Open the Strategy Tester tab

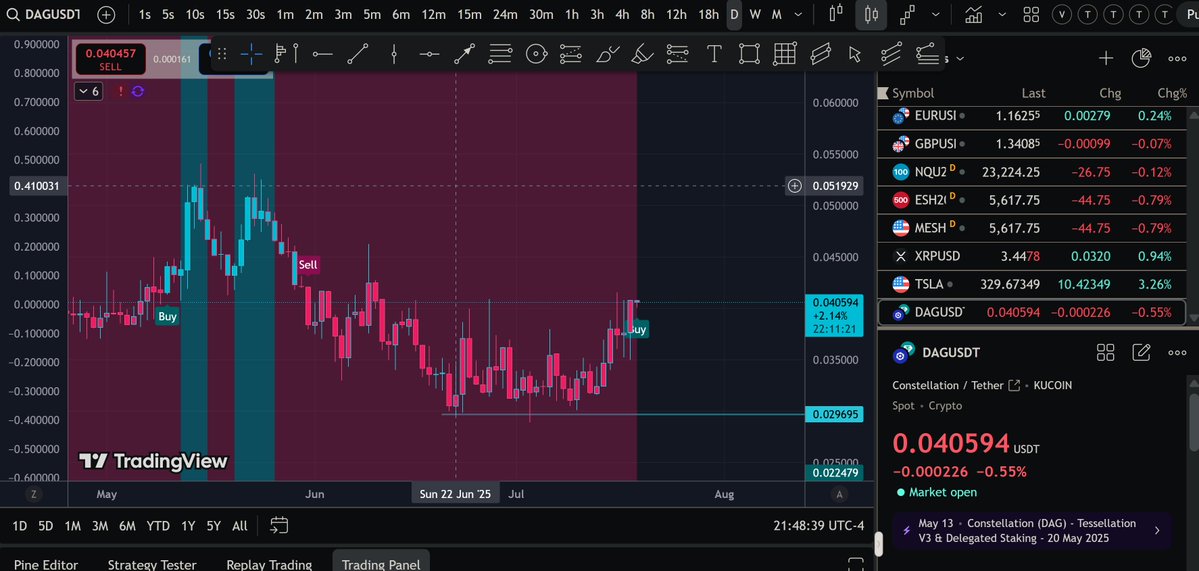152,564
